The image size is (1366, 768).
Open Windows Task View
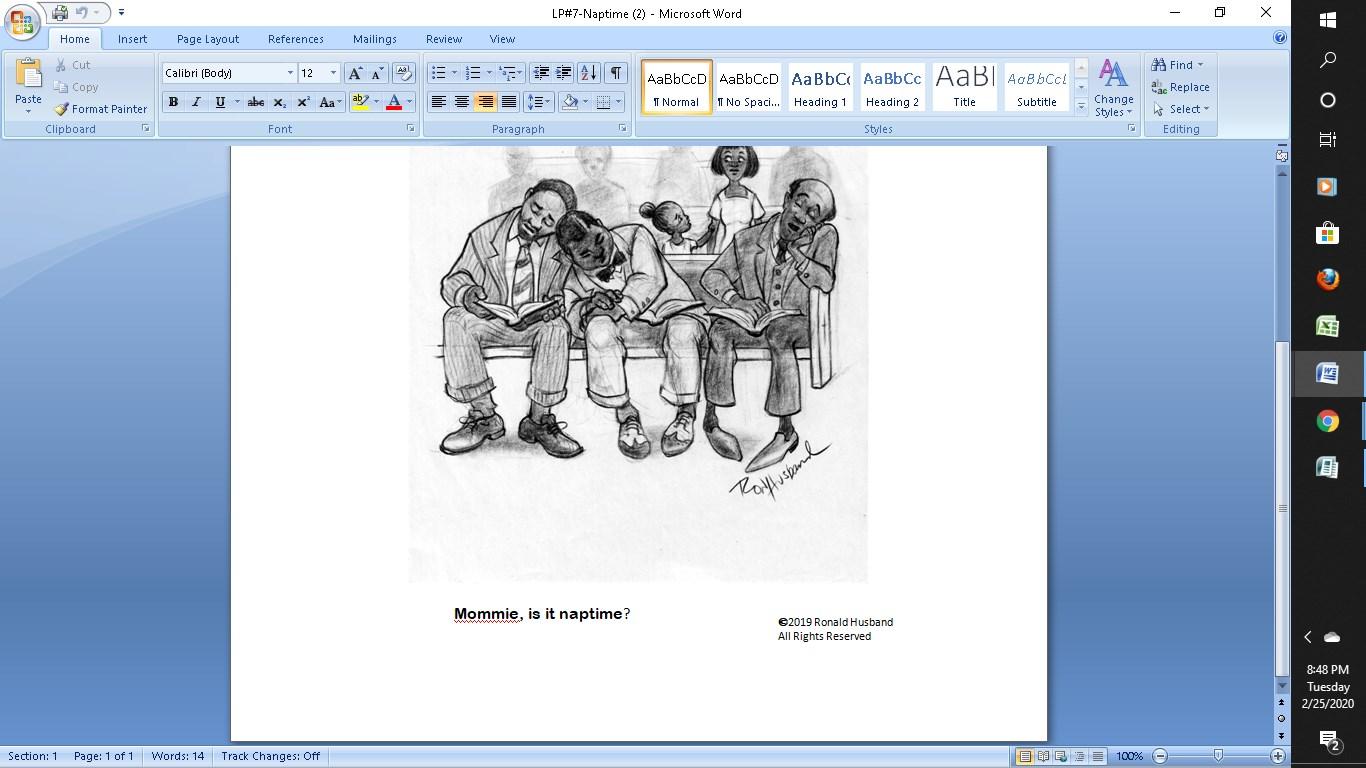click(x=1328, y=140)
